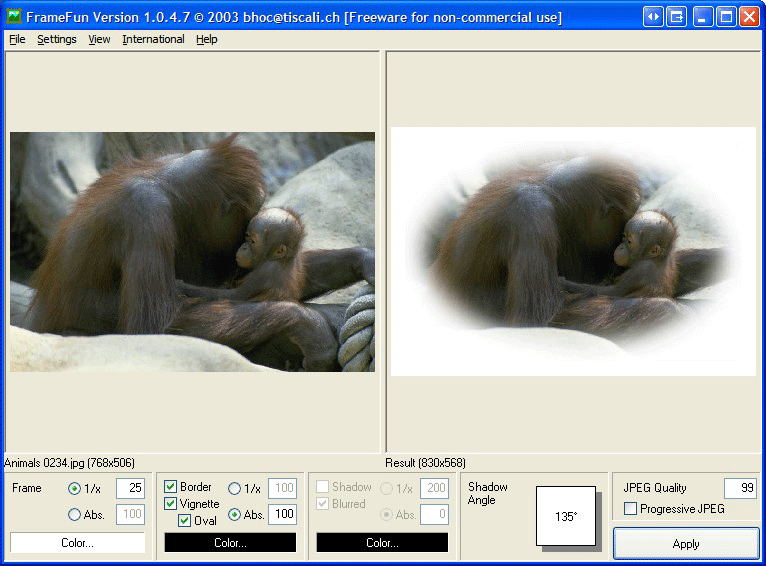Minimize the FrameFun window
The image size is (766, 566).
[703, 17]
